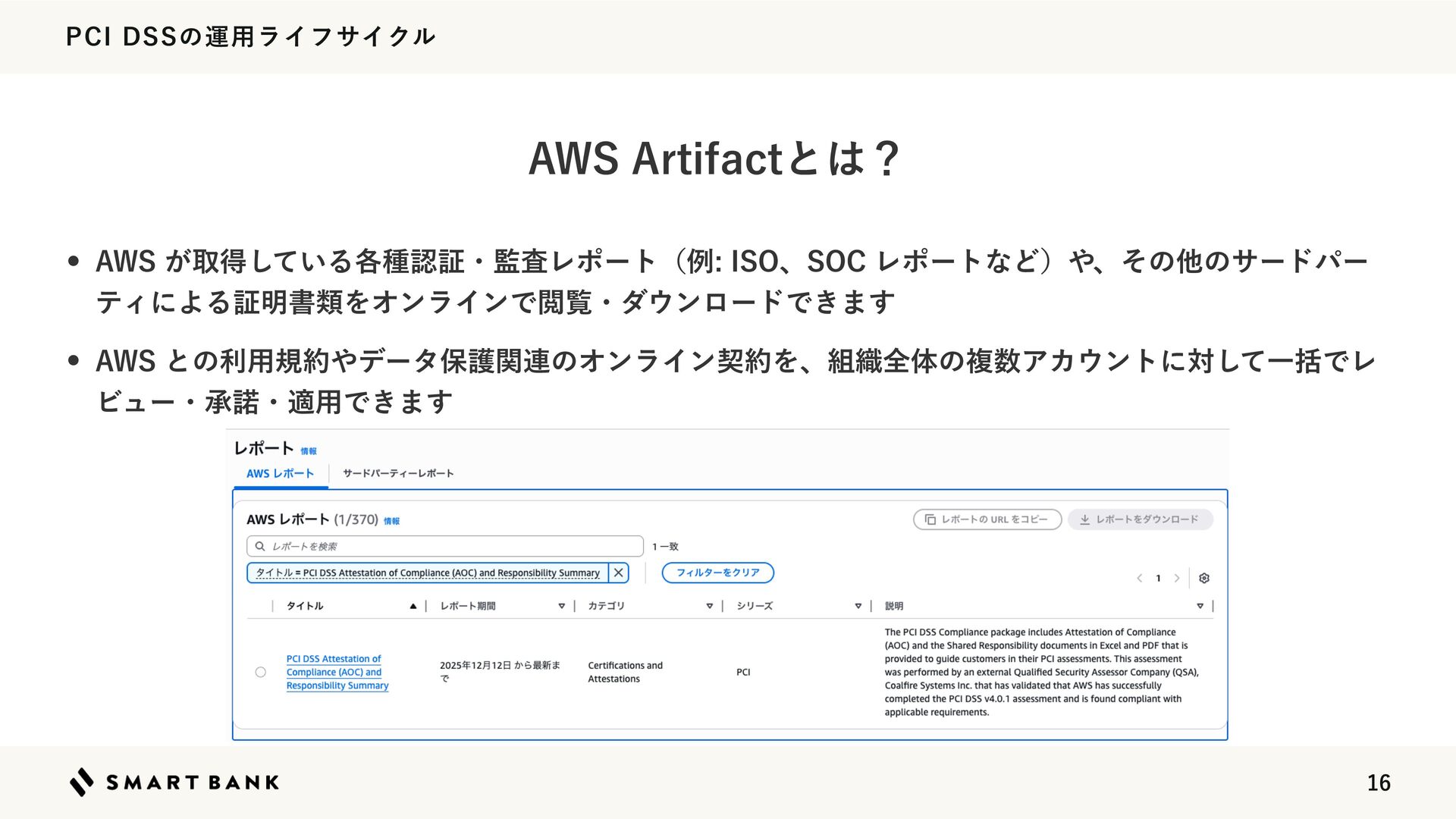Go to next page chevron

point(1177,578)
